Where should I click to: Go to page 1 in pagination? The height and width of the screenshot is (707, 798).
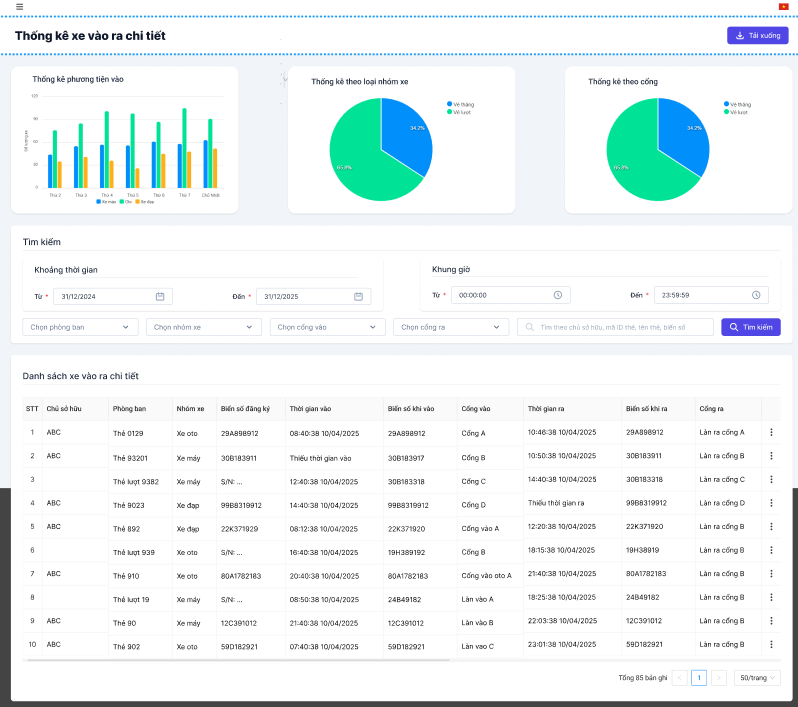coord(699,678)
